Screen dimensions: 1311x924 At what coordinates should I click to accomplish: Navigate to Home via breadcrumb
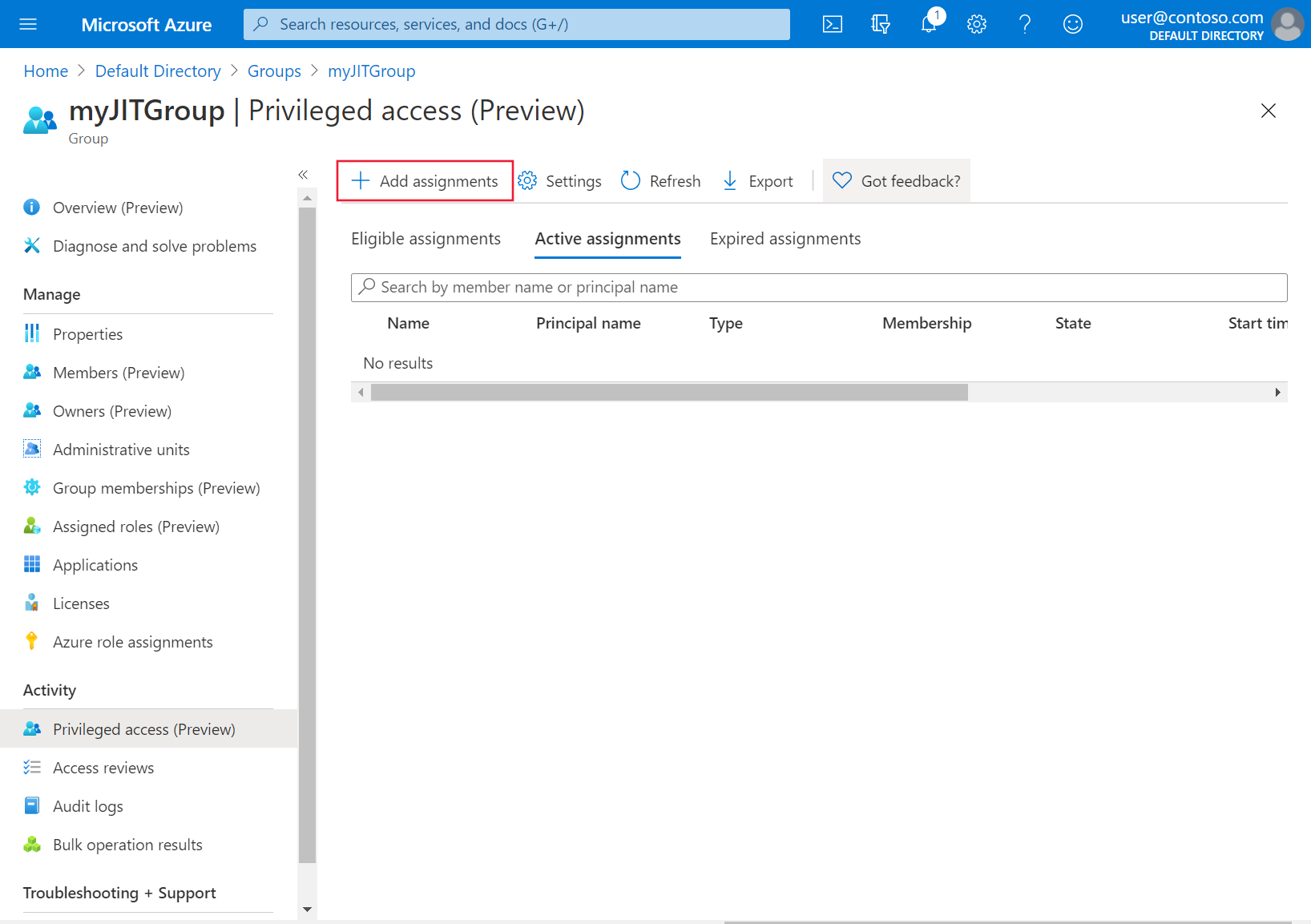point(46,71)
